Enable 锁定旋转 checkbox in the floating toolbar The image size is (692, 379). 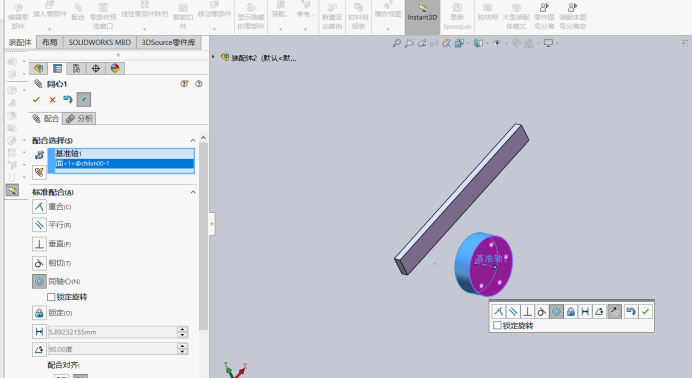497,326
